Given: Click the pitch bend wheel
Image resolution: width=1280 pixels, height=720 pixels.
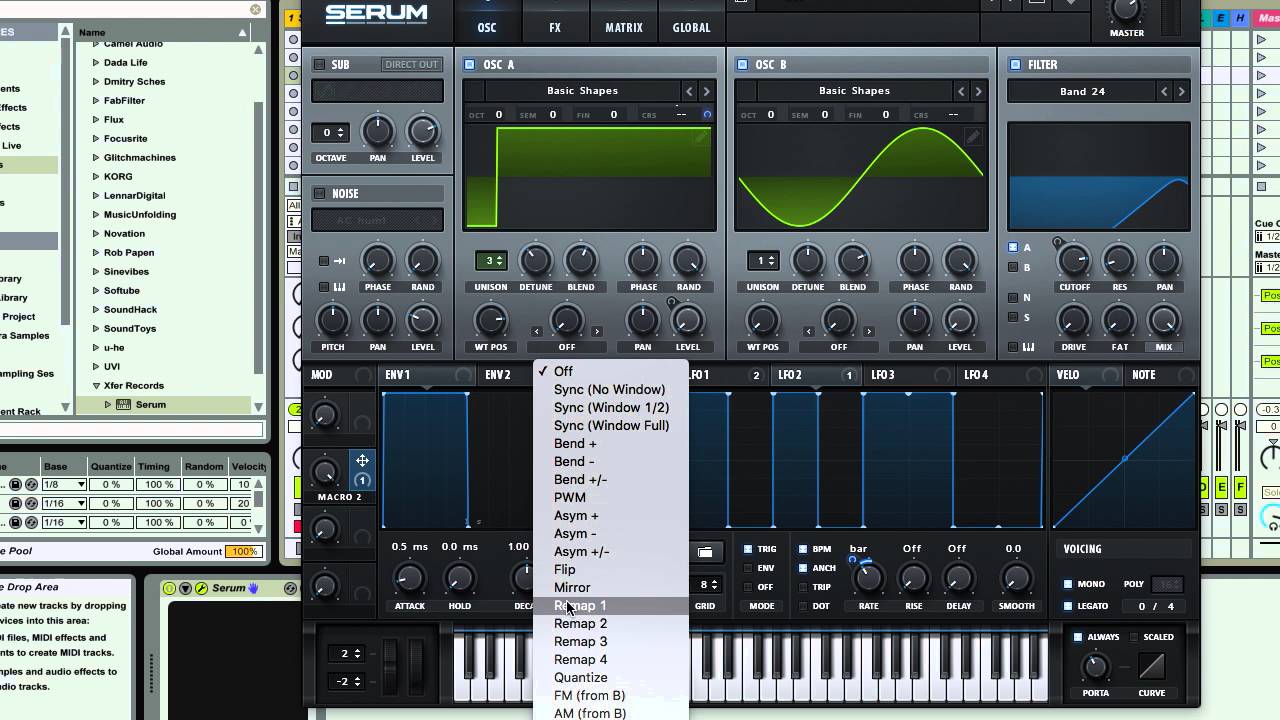Looking at the screenshot, I should click(391, 666).
